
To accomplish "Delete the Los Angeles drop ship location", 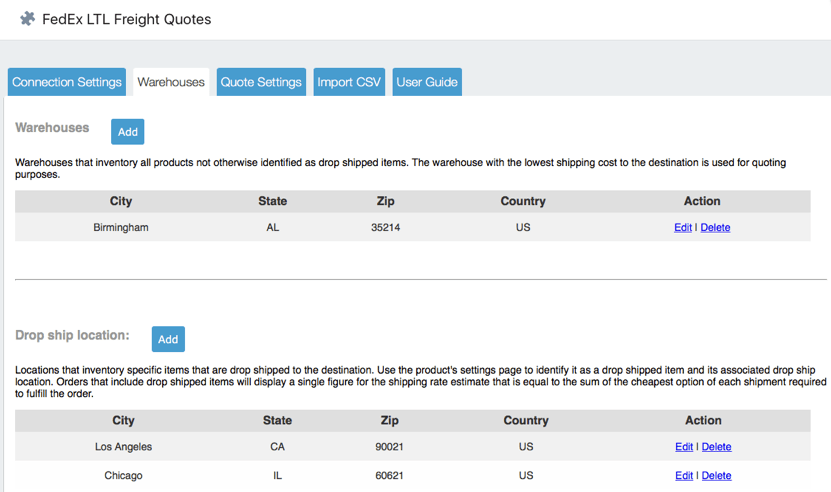I will coord(716,447).
